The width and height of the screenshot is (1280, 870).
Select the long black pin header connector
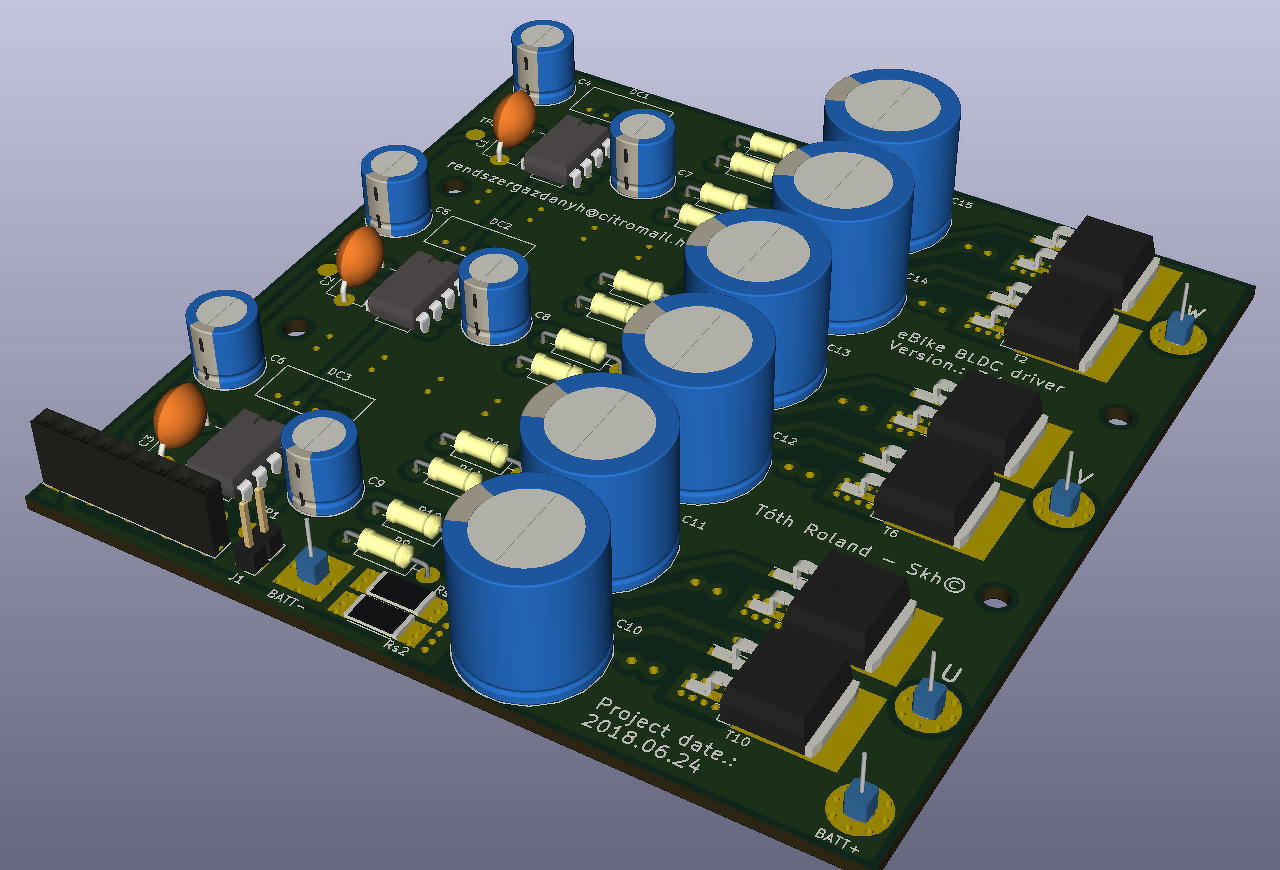[129, 476]
